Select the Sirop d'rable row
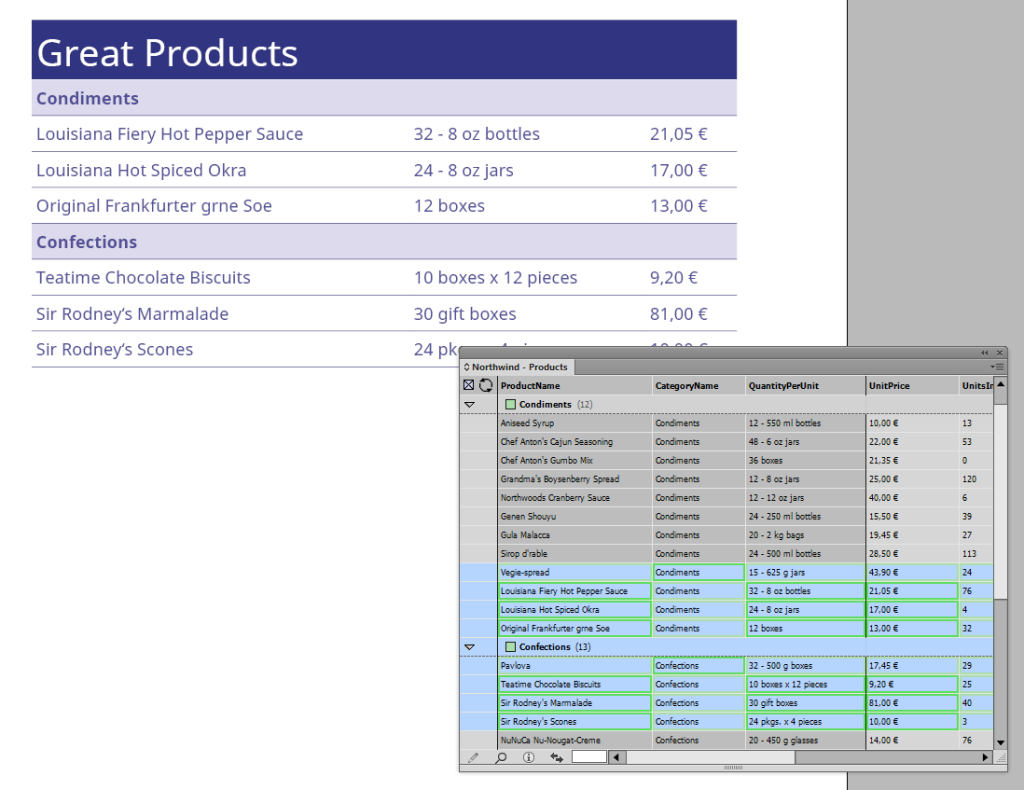 (726, 554)
